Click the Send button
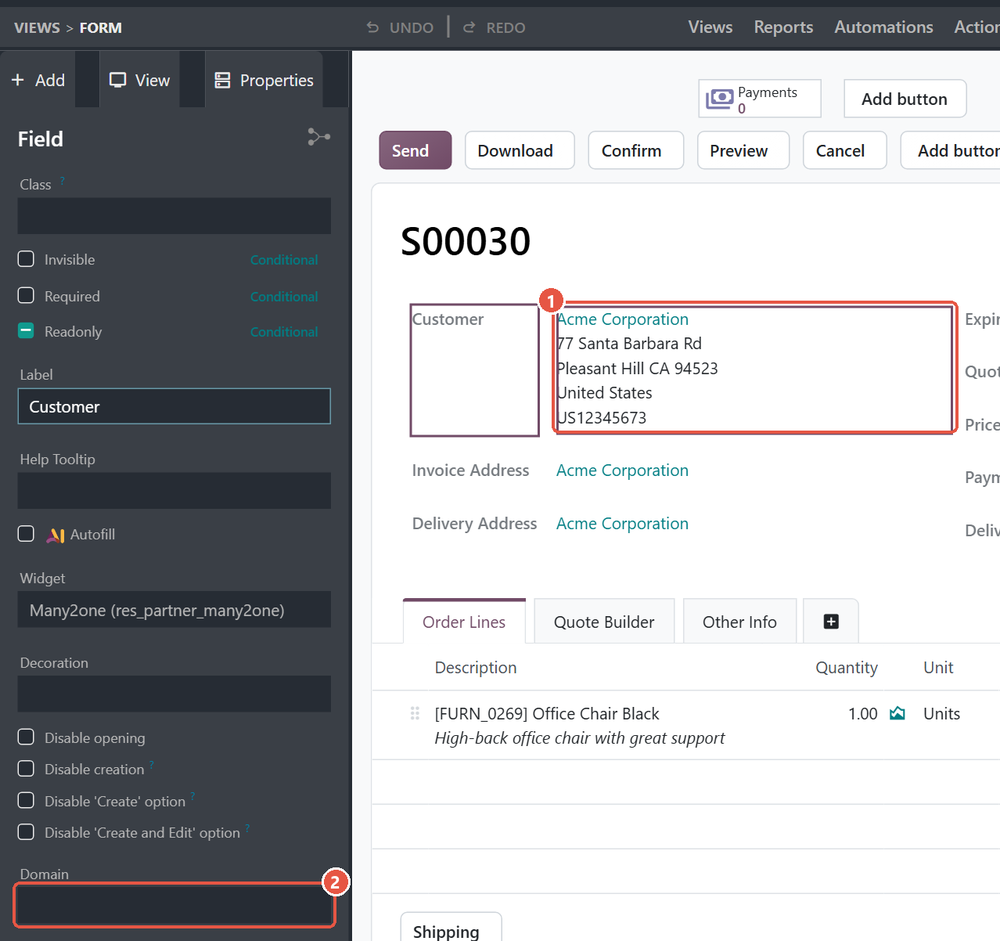Screen dimensions: 1000x941 (415, 151)
